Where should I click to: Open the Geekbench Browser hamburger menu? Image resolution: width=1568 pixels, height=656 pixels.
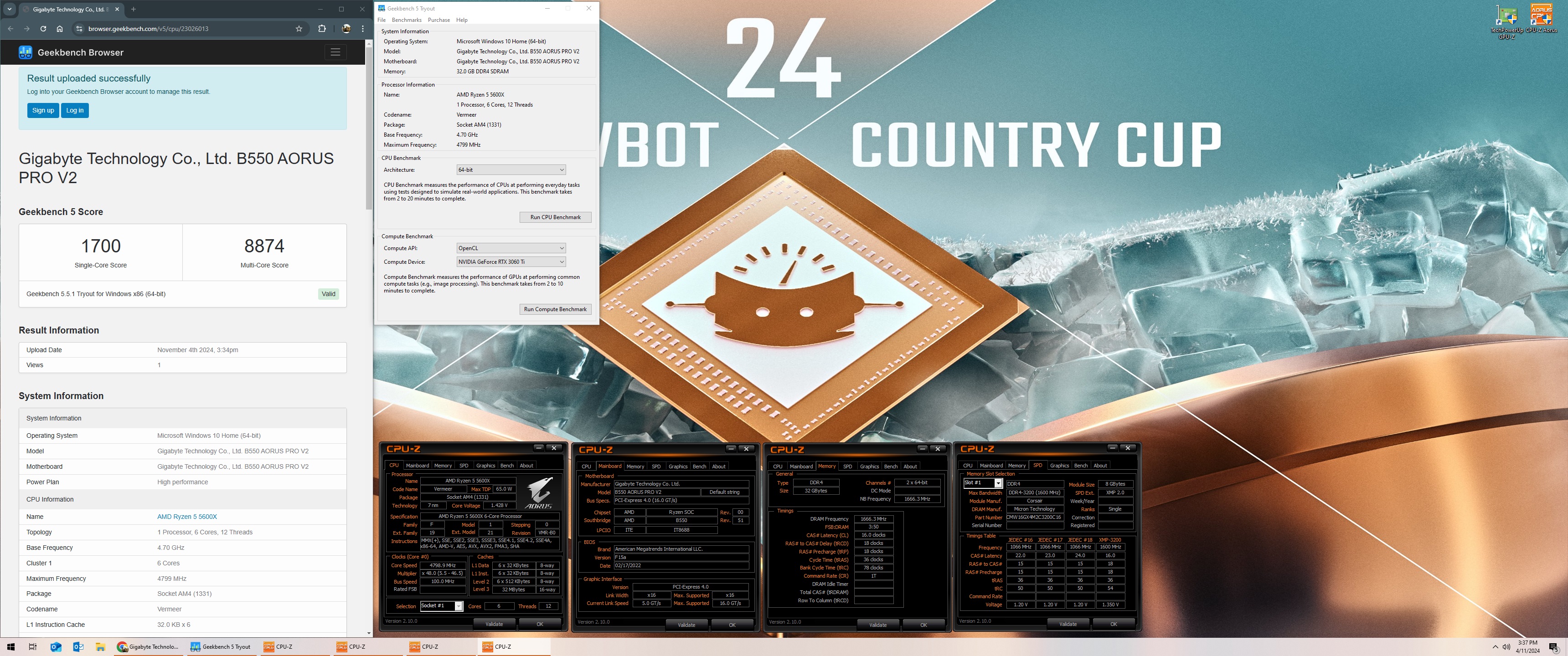click(335, 52)
